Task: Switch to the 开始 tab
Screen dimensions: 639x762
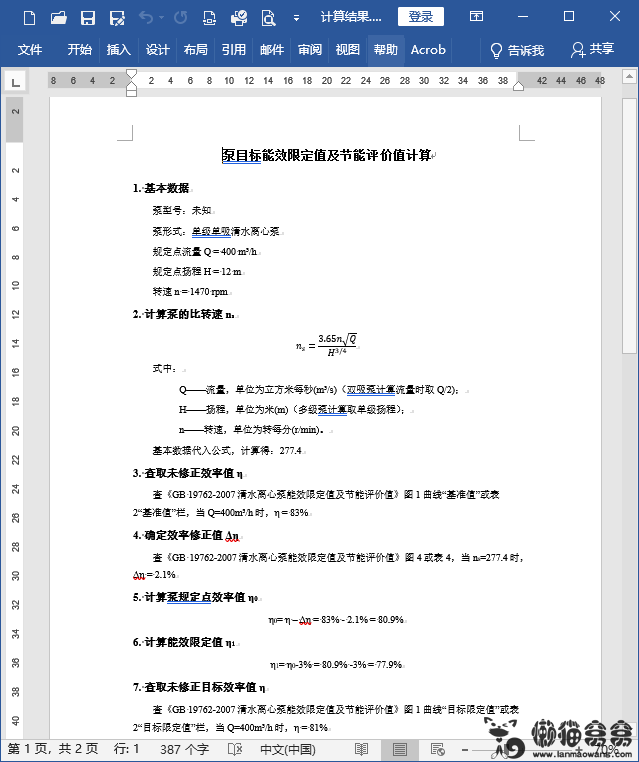Action: (x=80, y=50)
